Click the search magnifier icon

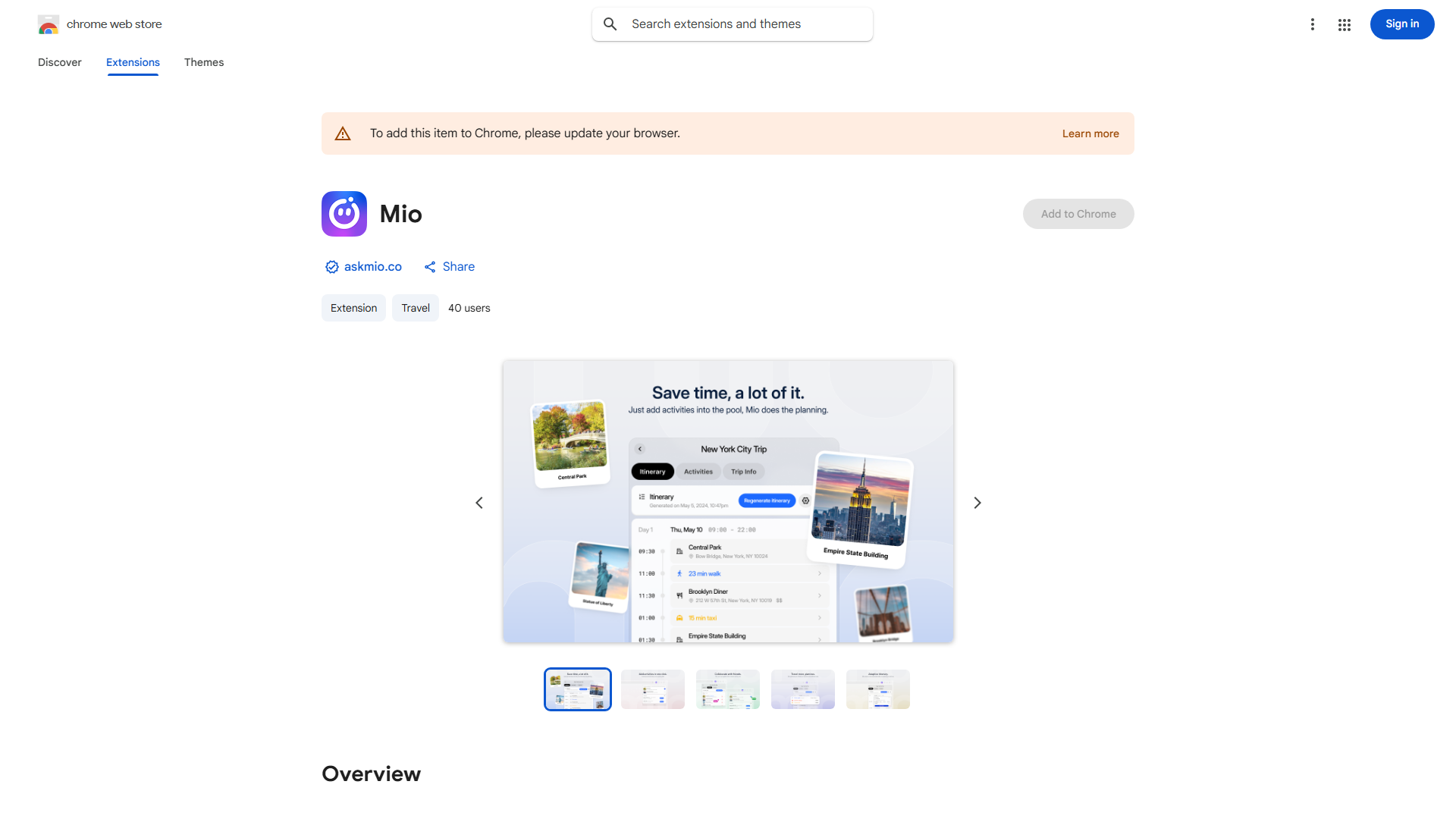click(x=610, y=24)
